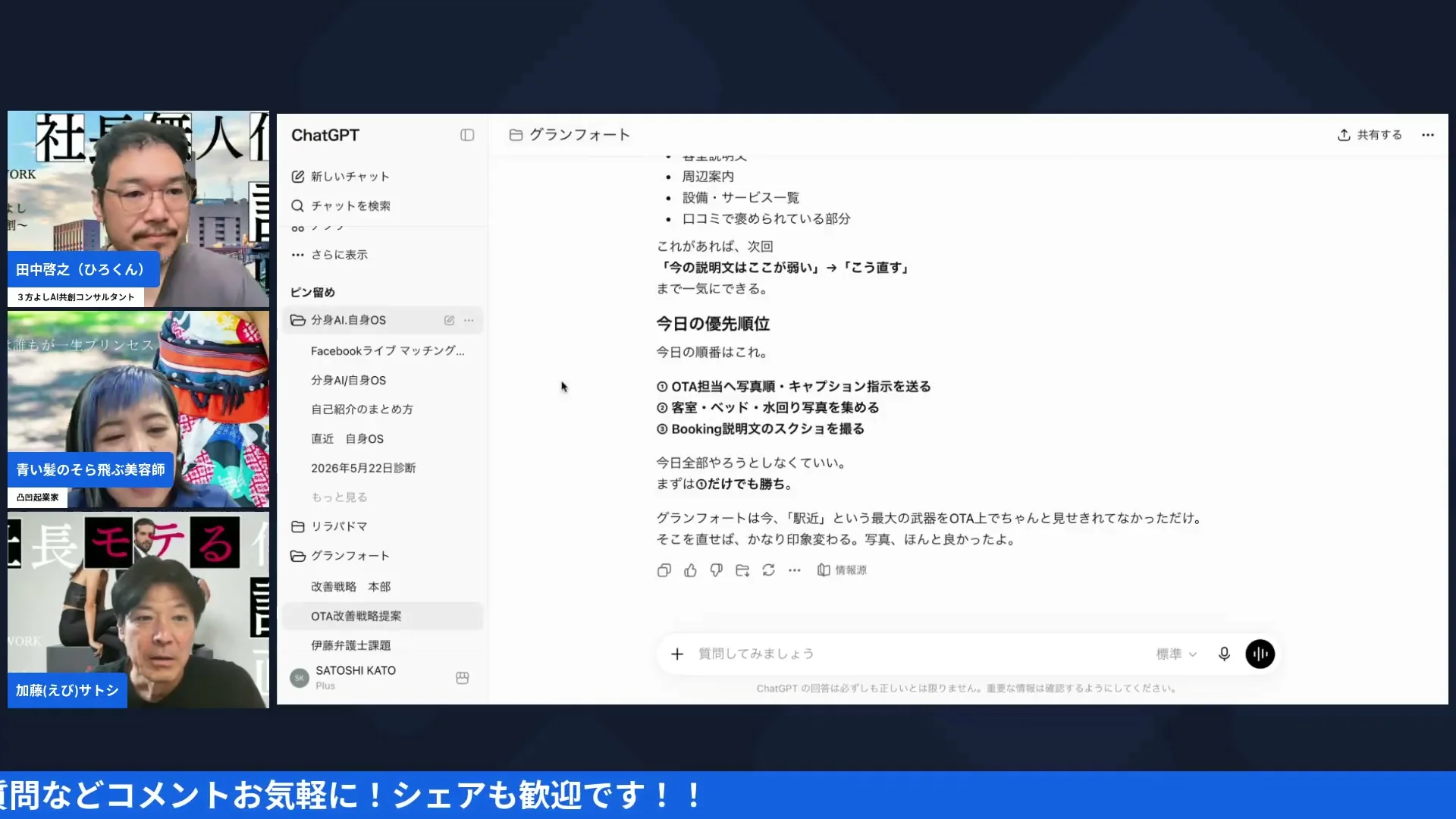The image size is (1456, 819).
Task: Regenerate the response with retry icon
Action: click(x=768, y=570)
